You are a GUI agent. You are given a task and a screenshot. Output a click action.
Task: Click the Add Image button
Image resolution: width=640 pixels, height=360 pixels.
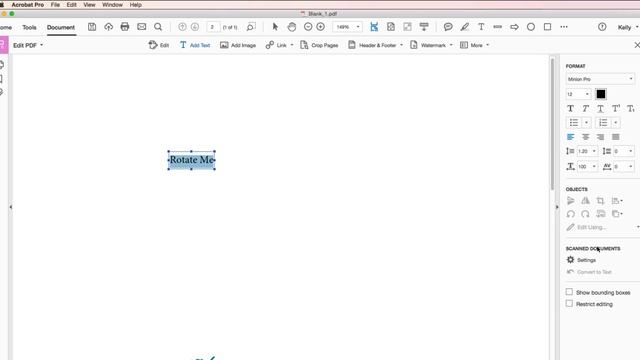238,45
